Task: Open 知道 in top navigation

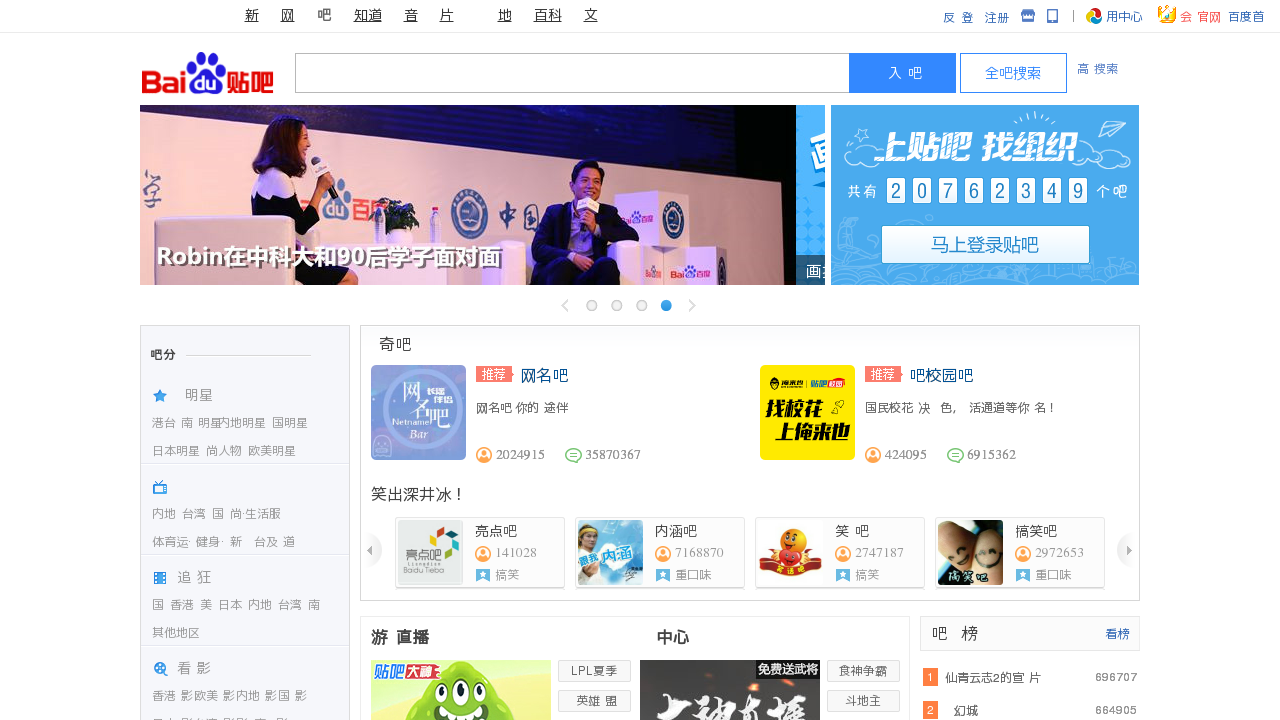Action: tap(368, 15)
